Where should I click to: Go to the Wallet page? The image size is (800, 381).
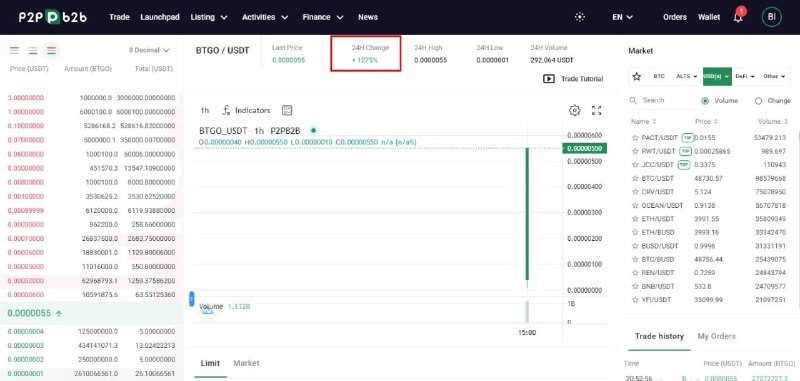709,17
